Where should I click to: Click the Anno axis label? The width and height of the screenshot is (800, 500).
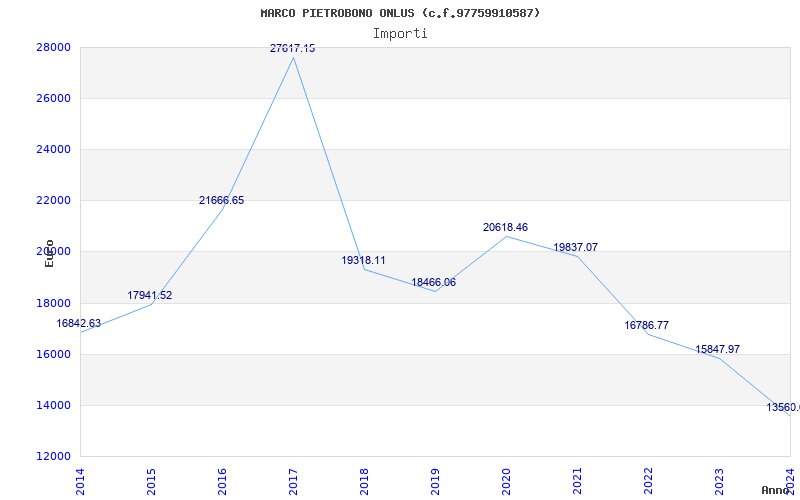(776, 490)
